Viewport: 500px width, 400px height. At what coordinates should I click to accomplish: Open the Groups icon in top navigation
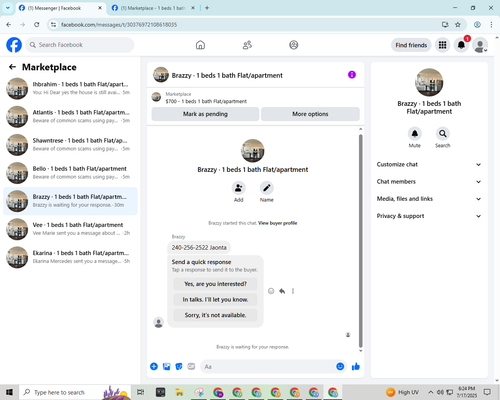click(294, 45)
